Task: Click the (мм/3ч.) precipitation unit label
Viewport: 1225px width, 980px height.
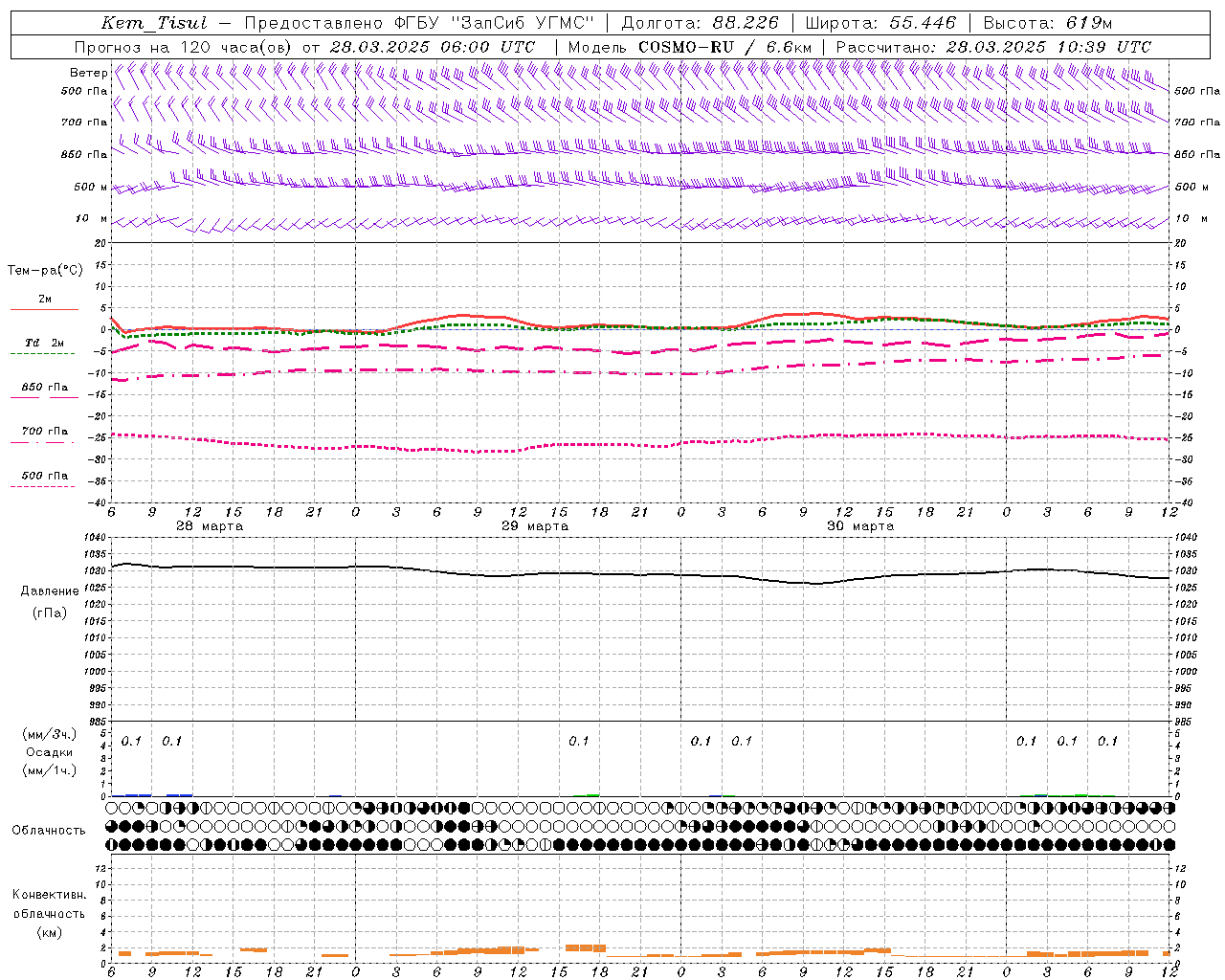Action: click(50, 734)
